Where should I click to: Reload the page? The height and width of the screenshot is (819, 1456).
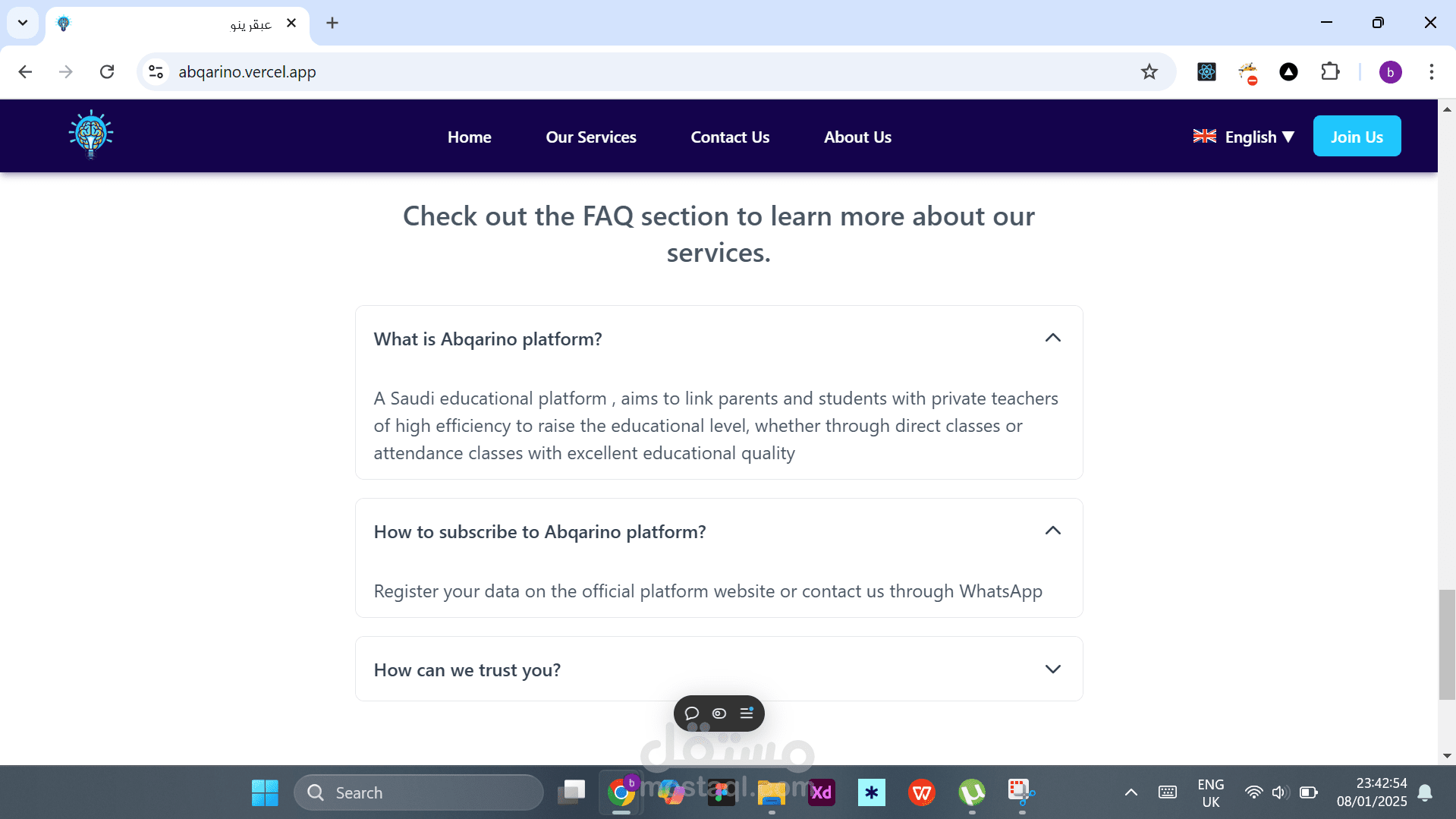(107, 72)
